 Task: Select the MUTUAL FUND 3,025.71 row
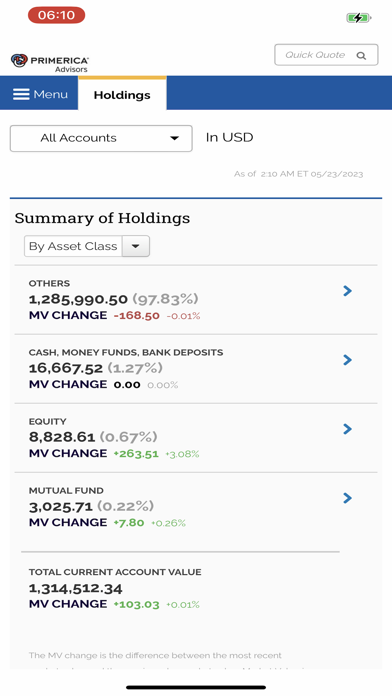tap(196, 506)
